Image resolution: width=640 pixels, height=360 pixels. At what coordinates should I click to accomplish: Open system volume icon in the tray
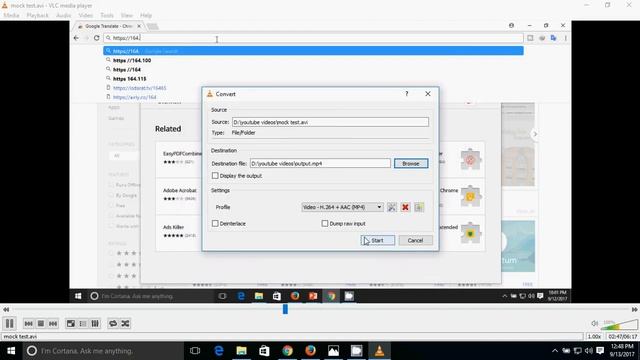pos(588,351)
